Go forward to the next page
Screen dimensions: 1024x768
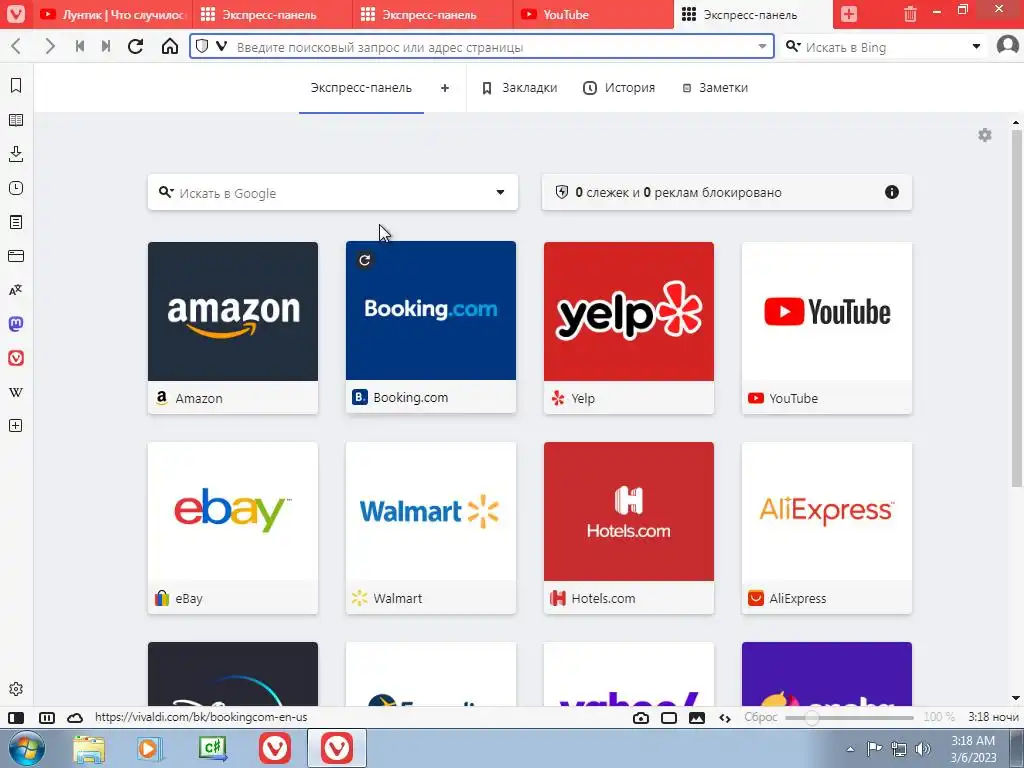point(50,46)
